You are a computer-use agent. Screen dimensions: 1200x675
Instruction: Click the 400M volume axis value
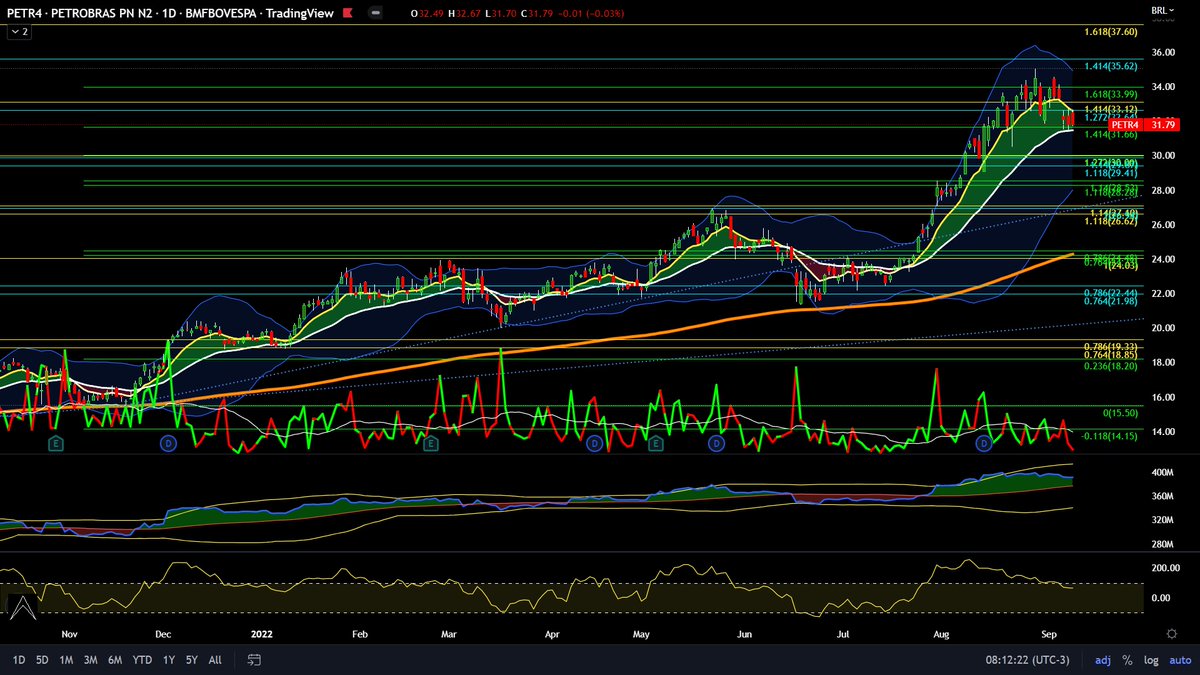click(1162, 472)
